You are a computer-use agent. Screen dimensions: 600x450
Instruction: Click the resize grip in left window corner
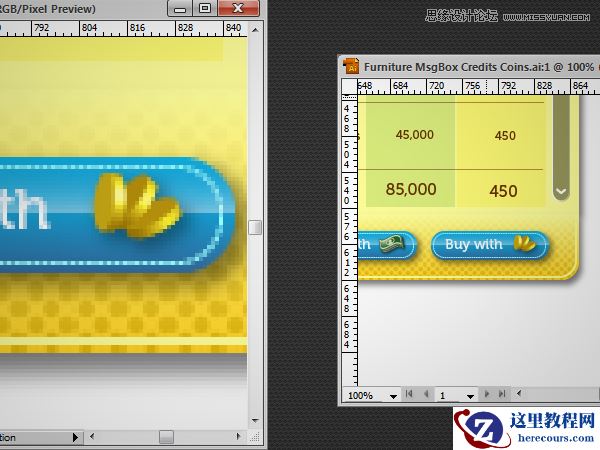tap(255, 437)
